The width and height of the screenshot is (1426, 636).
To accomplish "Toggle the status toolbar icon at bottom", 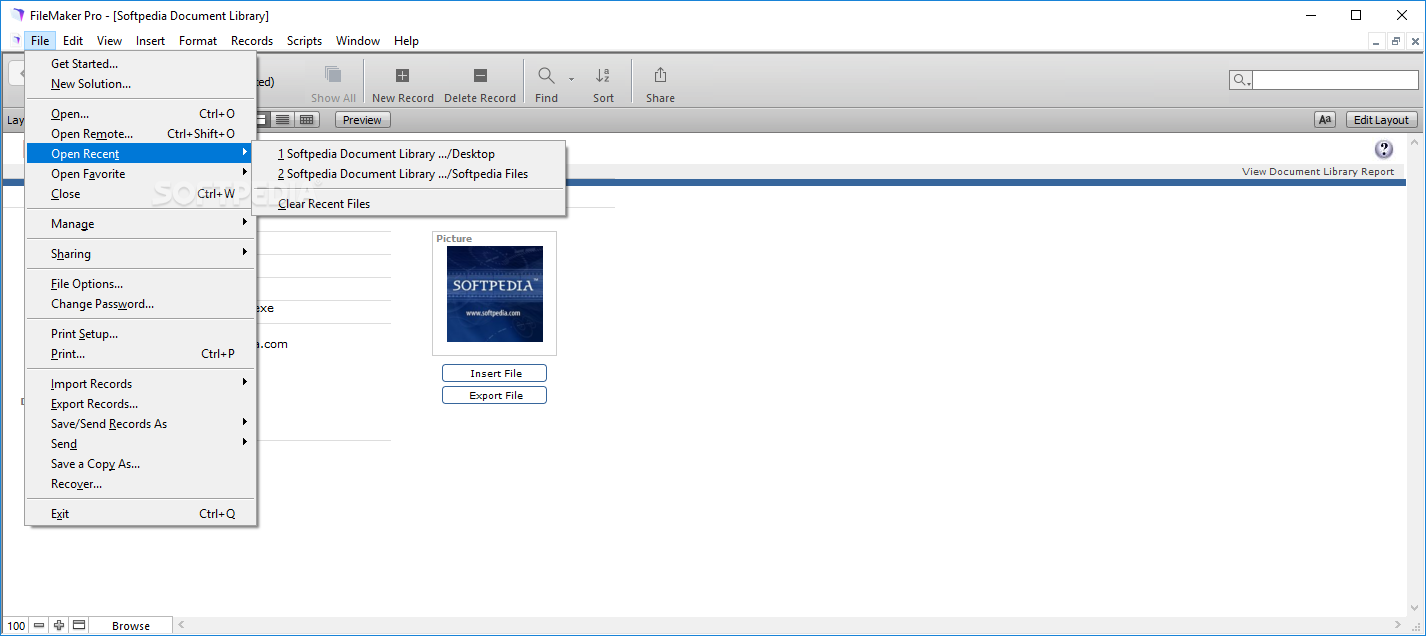I will coord(79,626).
